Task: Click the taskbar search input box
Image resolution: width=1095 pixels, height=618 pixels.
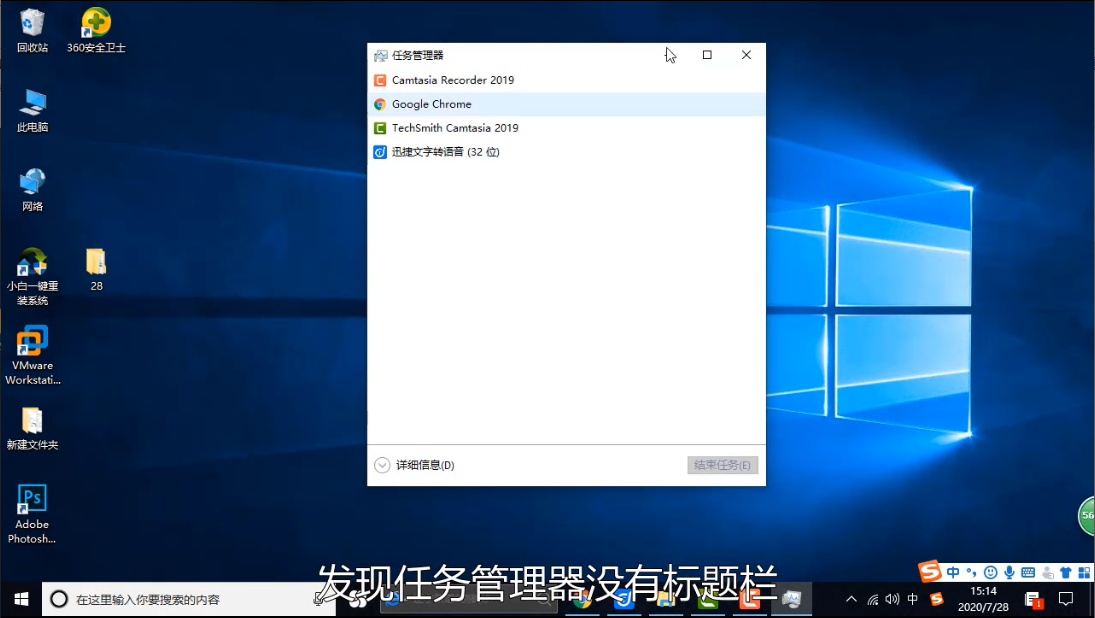Action: (180, 599)
